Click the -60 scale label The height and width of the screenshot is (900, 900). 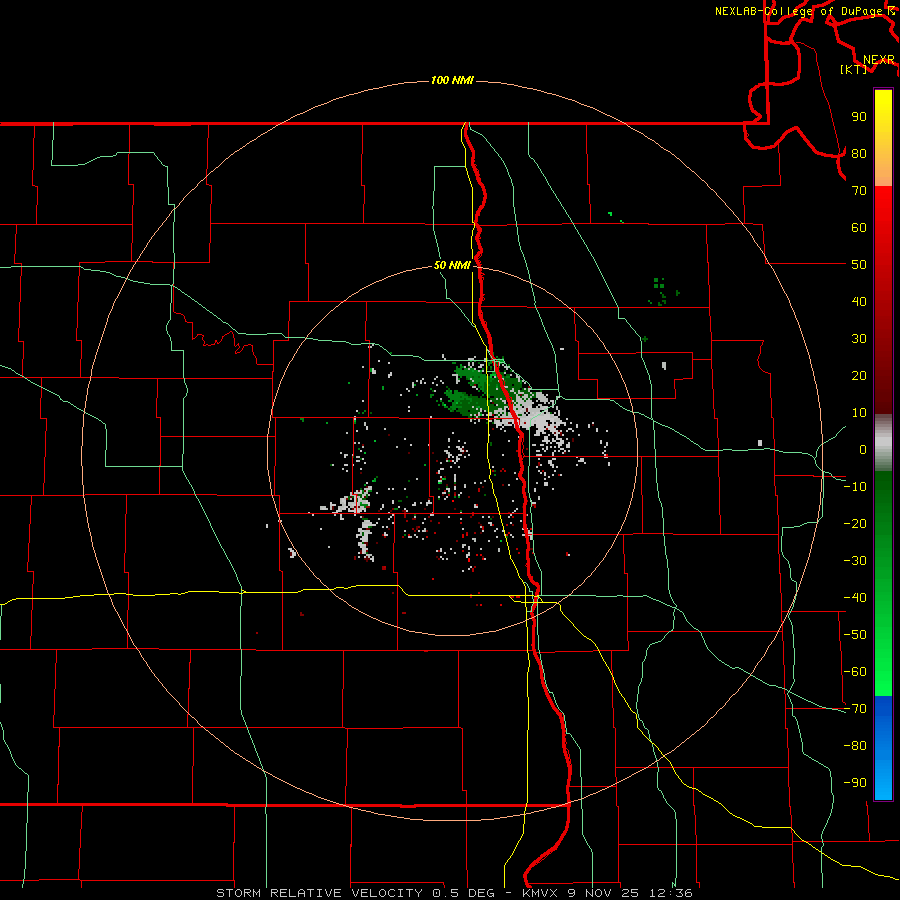pyautogui.click(x=855, y=672)
